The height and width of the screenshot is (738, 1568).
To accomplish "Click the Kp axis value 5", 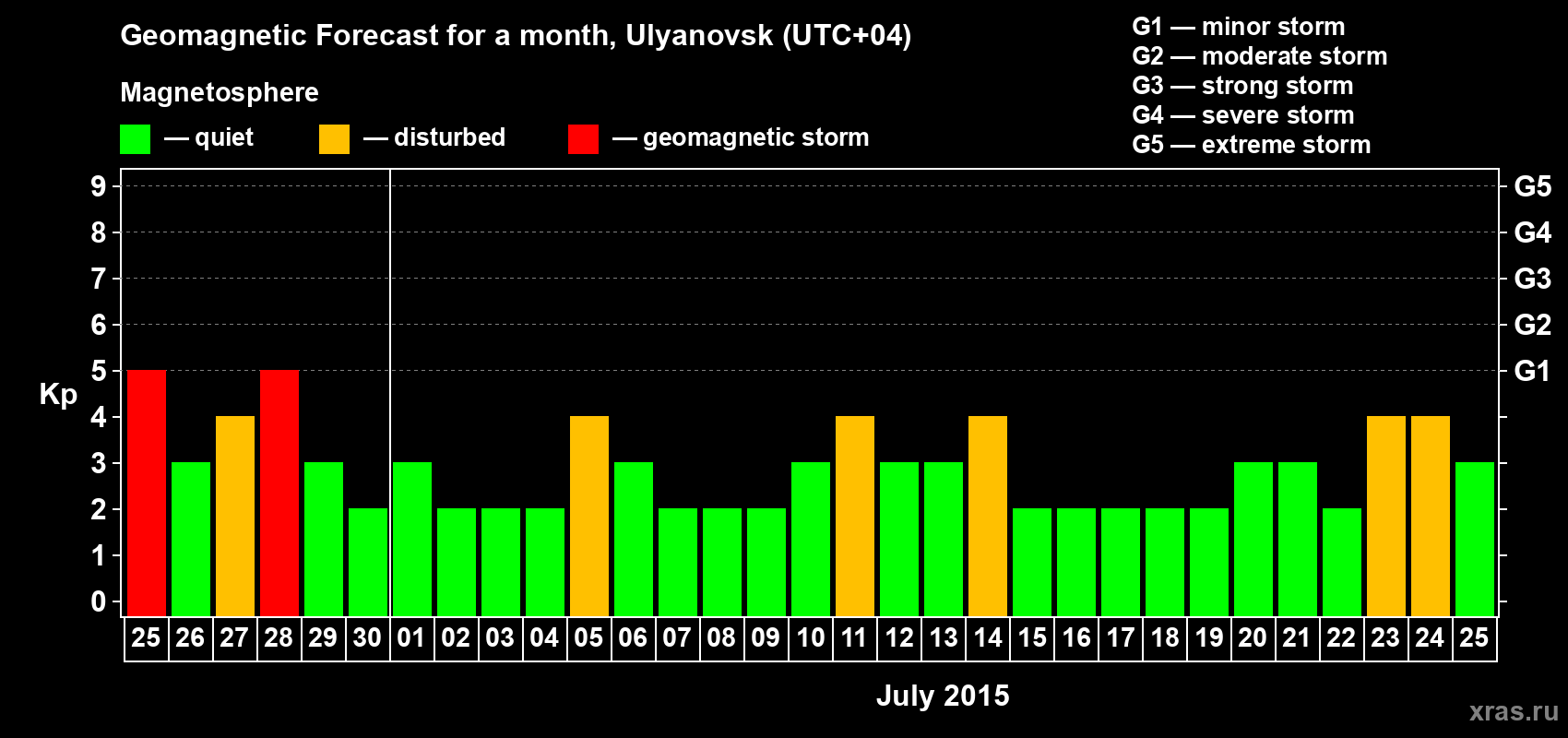I will pyautogui.click(x=99, y=371).
